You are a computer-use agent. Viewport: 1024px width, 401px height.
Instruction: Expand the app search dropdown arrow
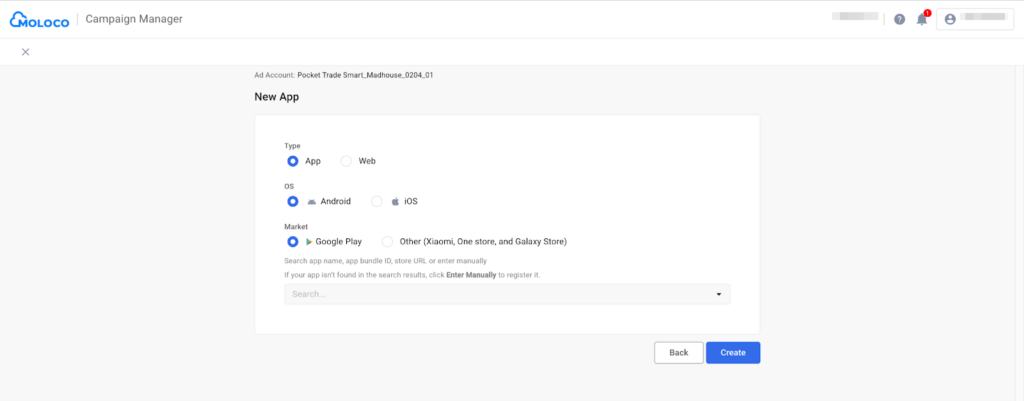click(718, 294)
